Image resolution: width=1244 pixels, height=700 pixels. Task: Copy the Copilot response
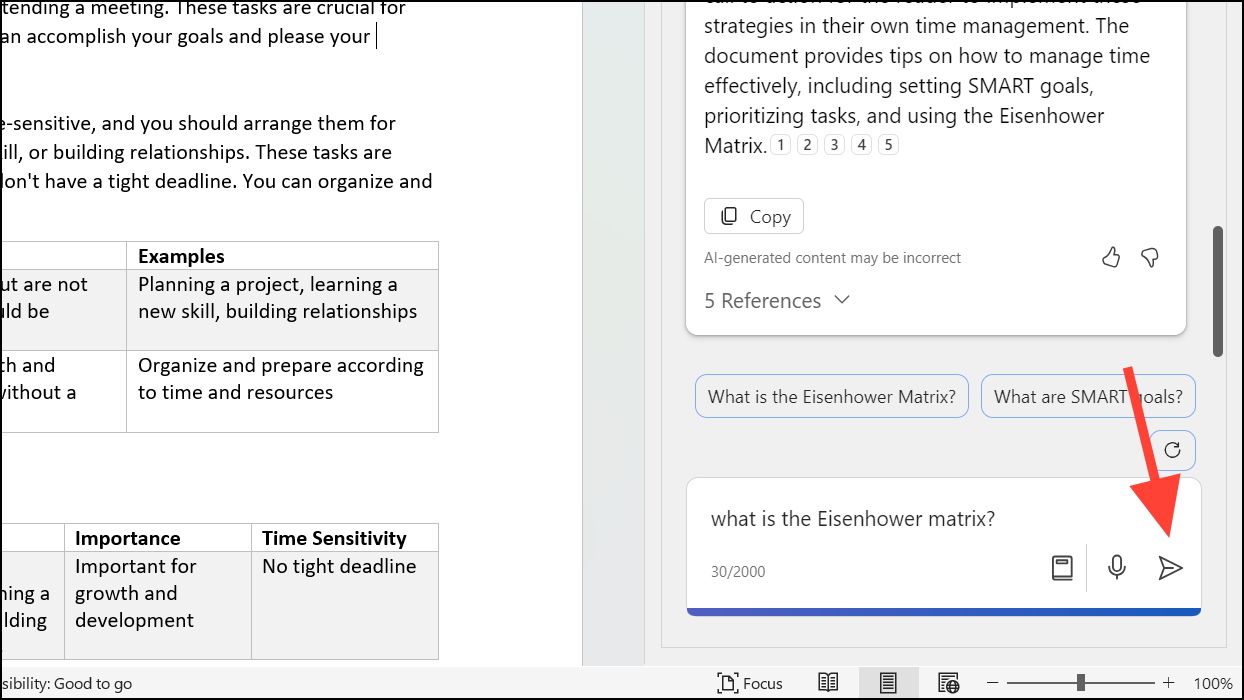(754, 216)
